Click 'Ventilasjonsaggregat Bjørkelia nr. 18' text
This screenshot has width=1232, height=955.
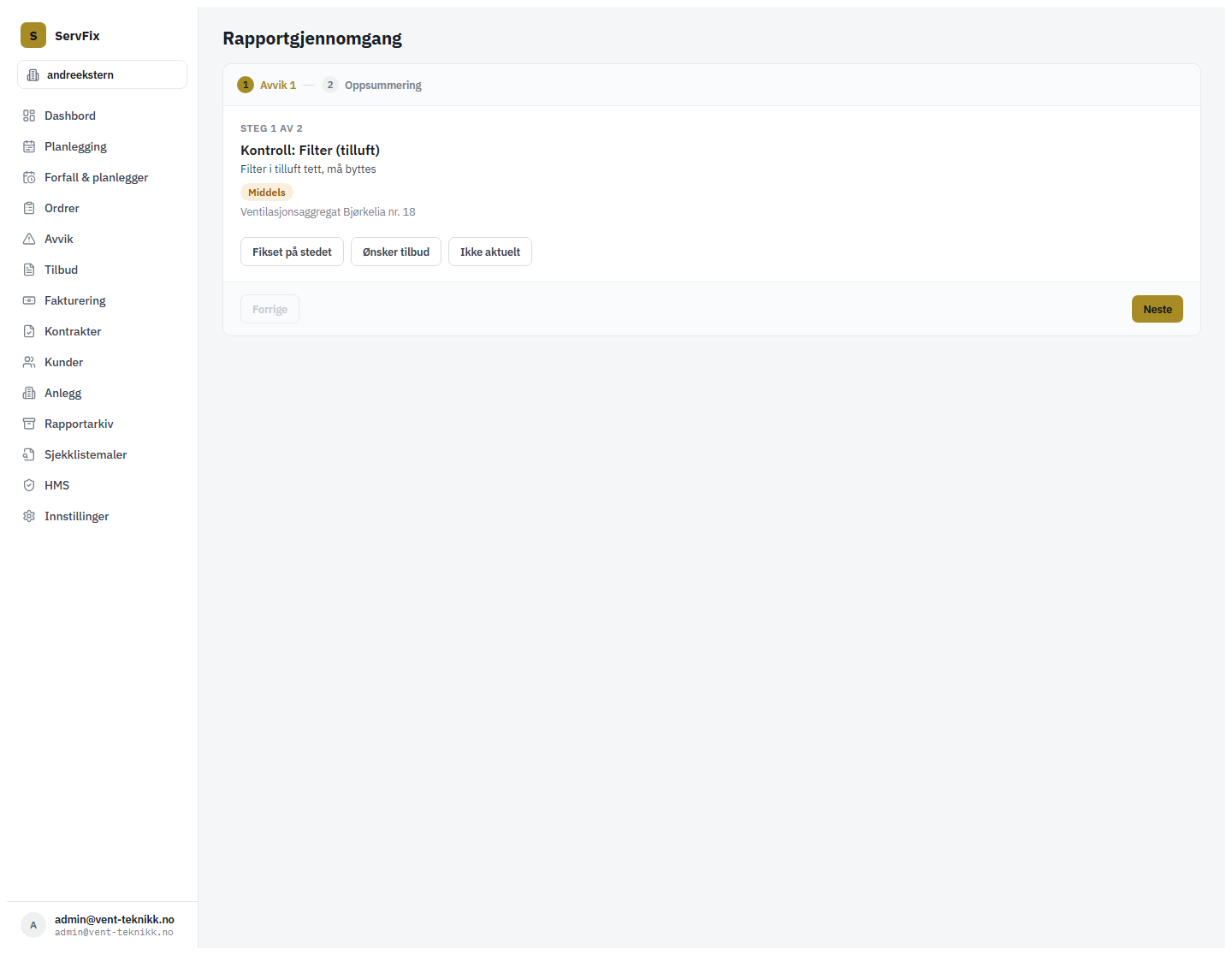point(328,211)
